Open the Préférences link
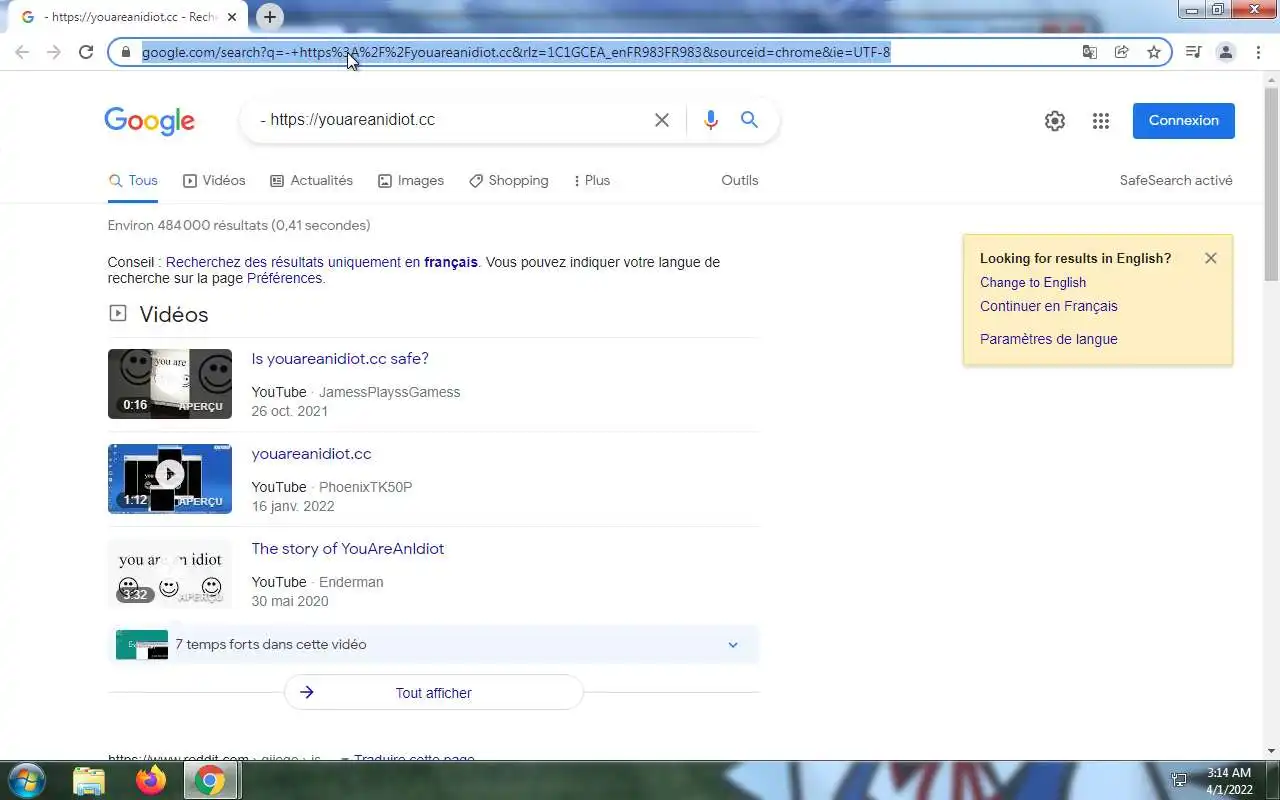 tap(284, 278)
